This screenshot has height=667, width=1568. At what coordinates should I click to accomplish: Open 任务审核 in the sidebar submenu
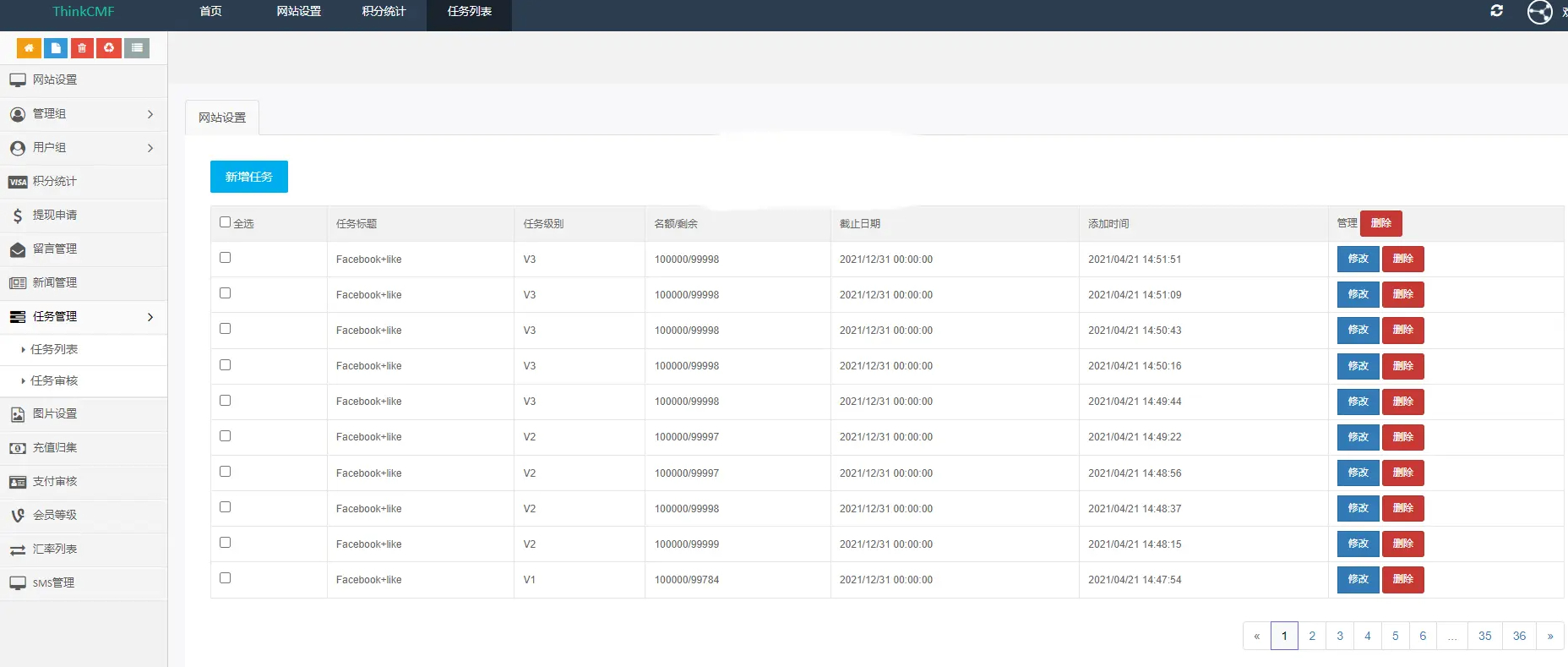pyautogui.click(x=54, y=381)
